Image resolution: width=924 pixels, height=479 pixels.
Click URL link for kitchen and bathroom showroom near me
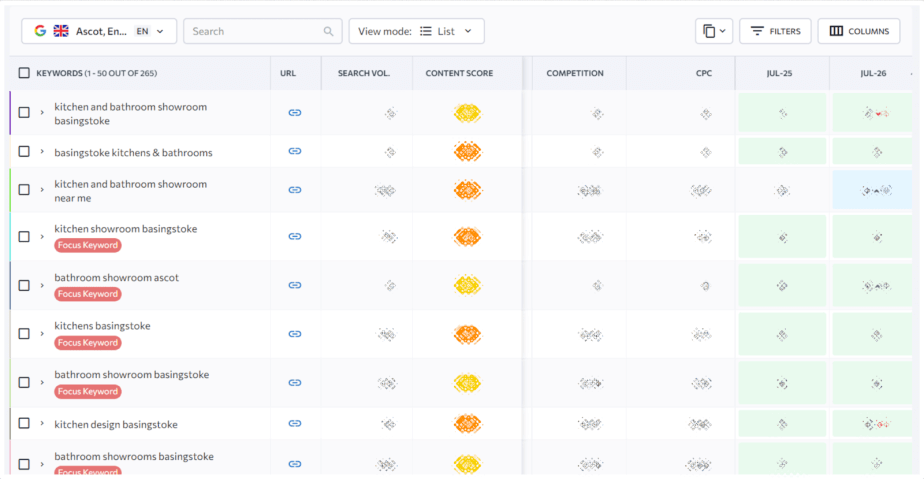click(x=295, y=190)
